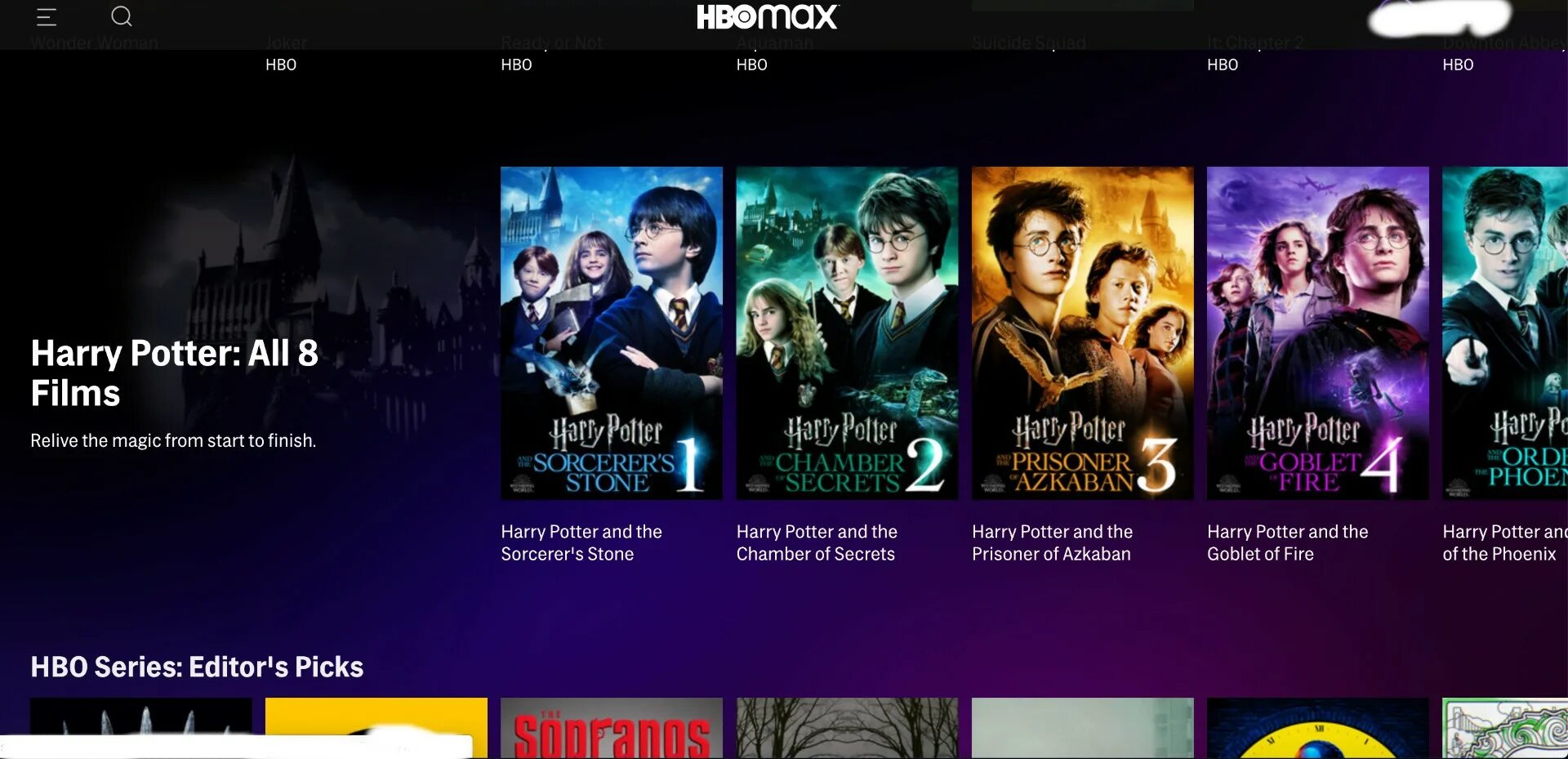Click 'Harry Potter and the Sorcerer's Stone' title
This screenshot has width=1568, height=759.
click(581, 542)
